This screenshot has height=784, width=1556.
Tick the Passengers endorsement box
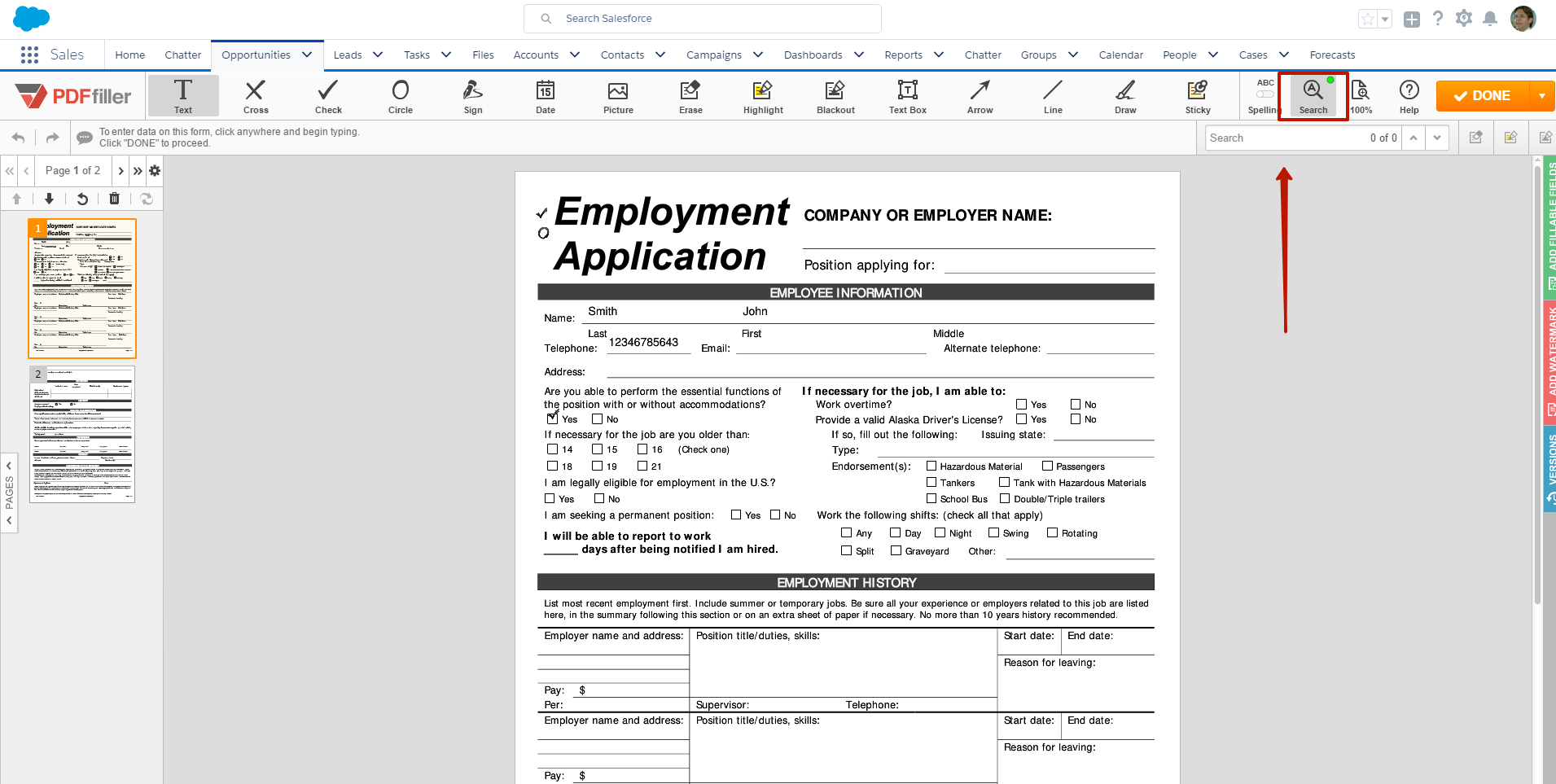(1047, 466)
